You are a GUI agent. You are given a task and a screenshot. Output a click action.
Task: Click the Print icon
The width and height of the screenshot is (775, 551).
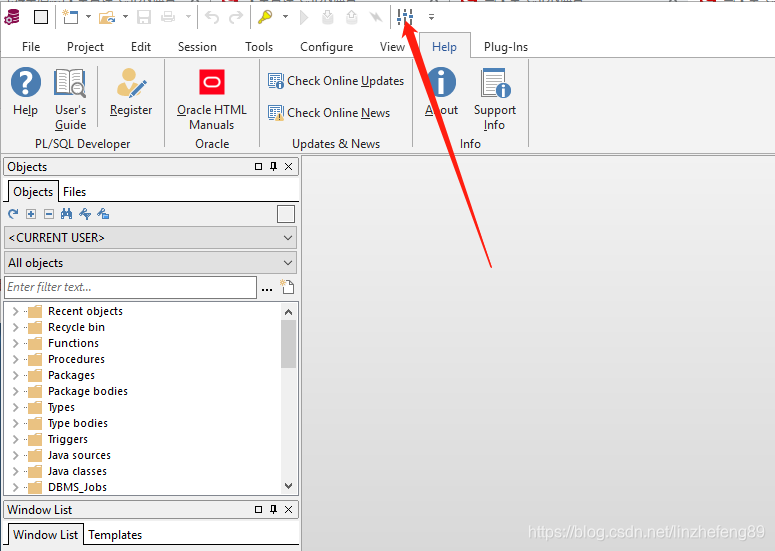168,17
